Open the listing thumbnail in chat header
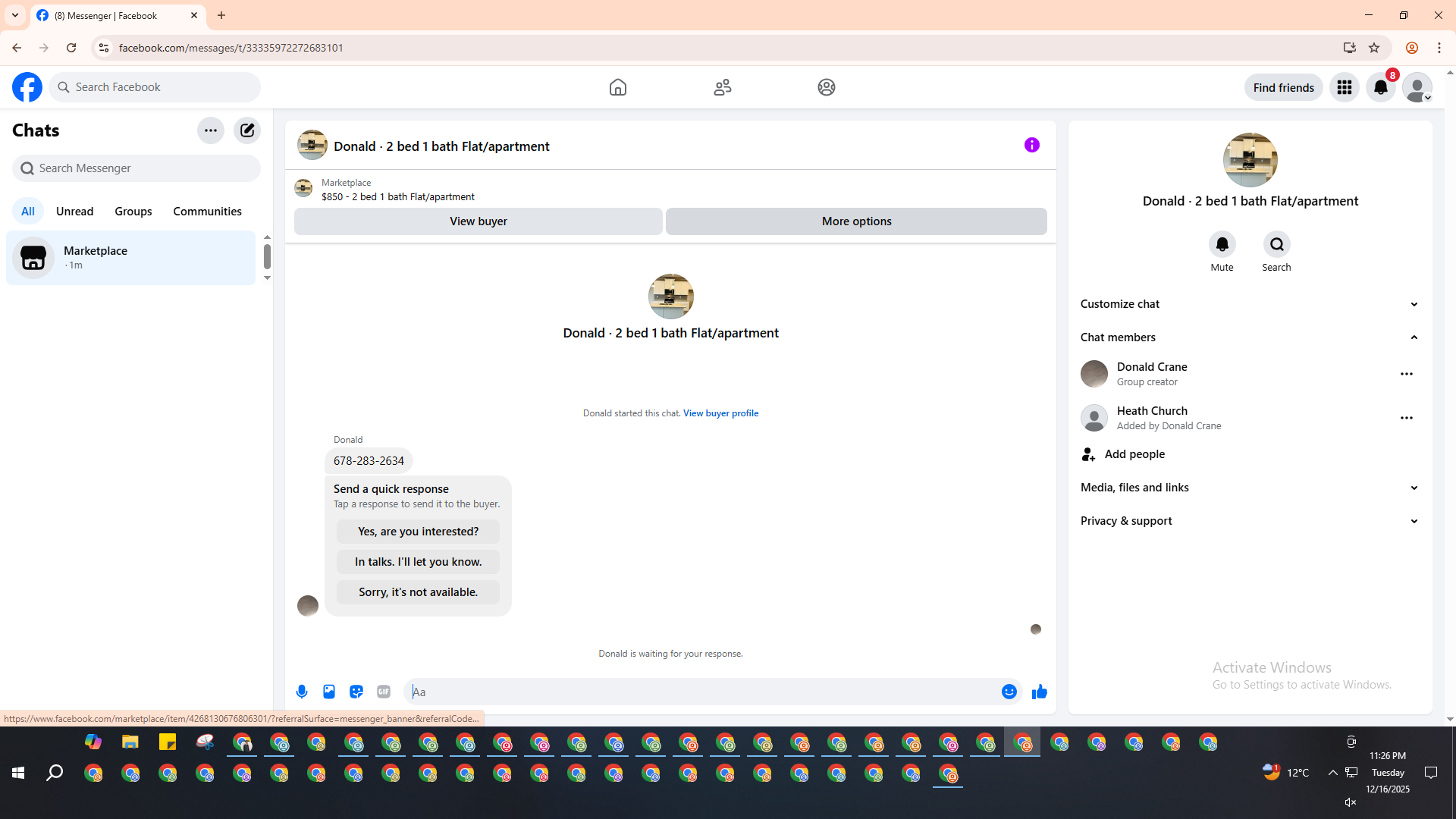 coord(312,145)
